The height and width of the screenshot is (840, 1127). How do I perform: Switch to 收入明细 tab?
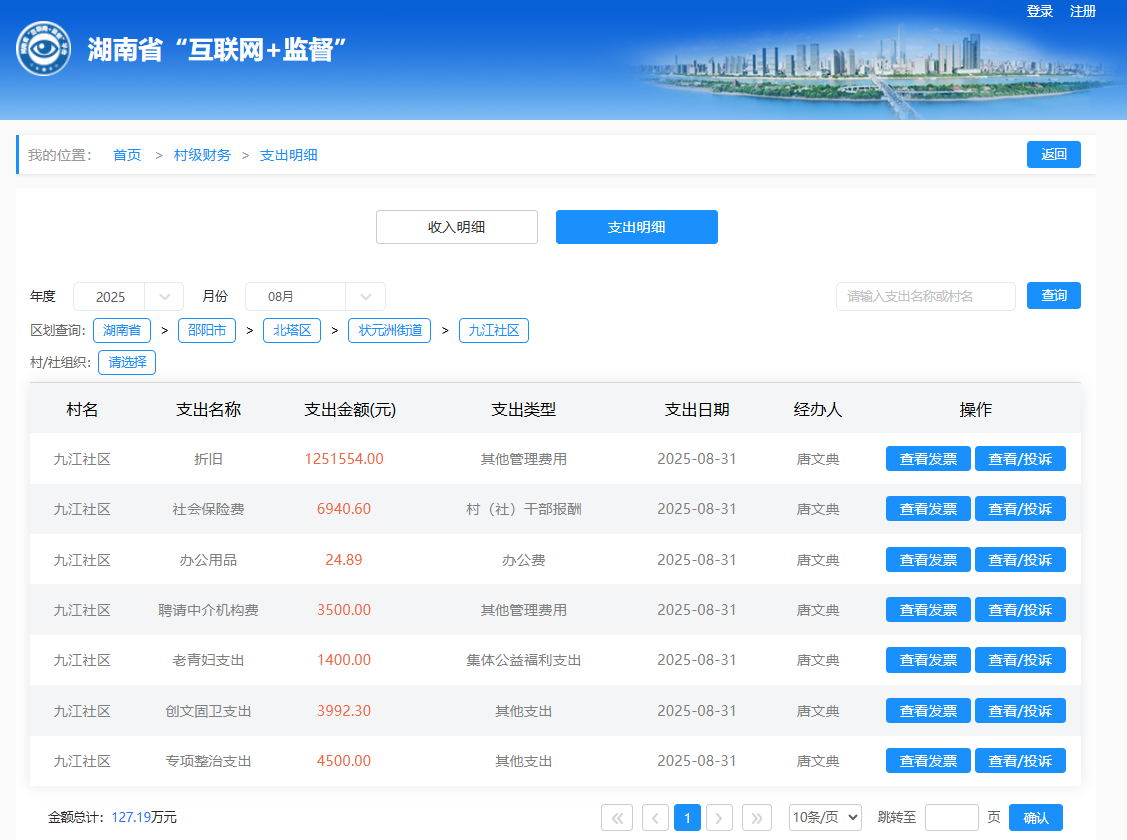click(x=457, y=227)
